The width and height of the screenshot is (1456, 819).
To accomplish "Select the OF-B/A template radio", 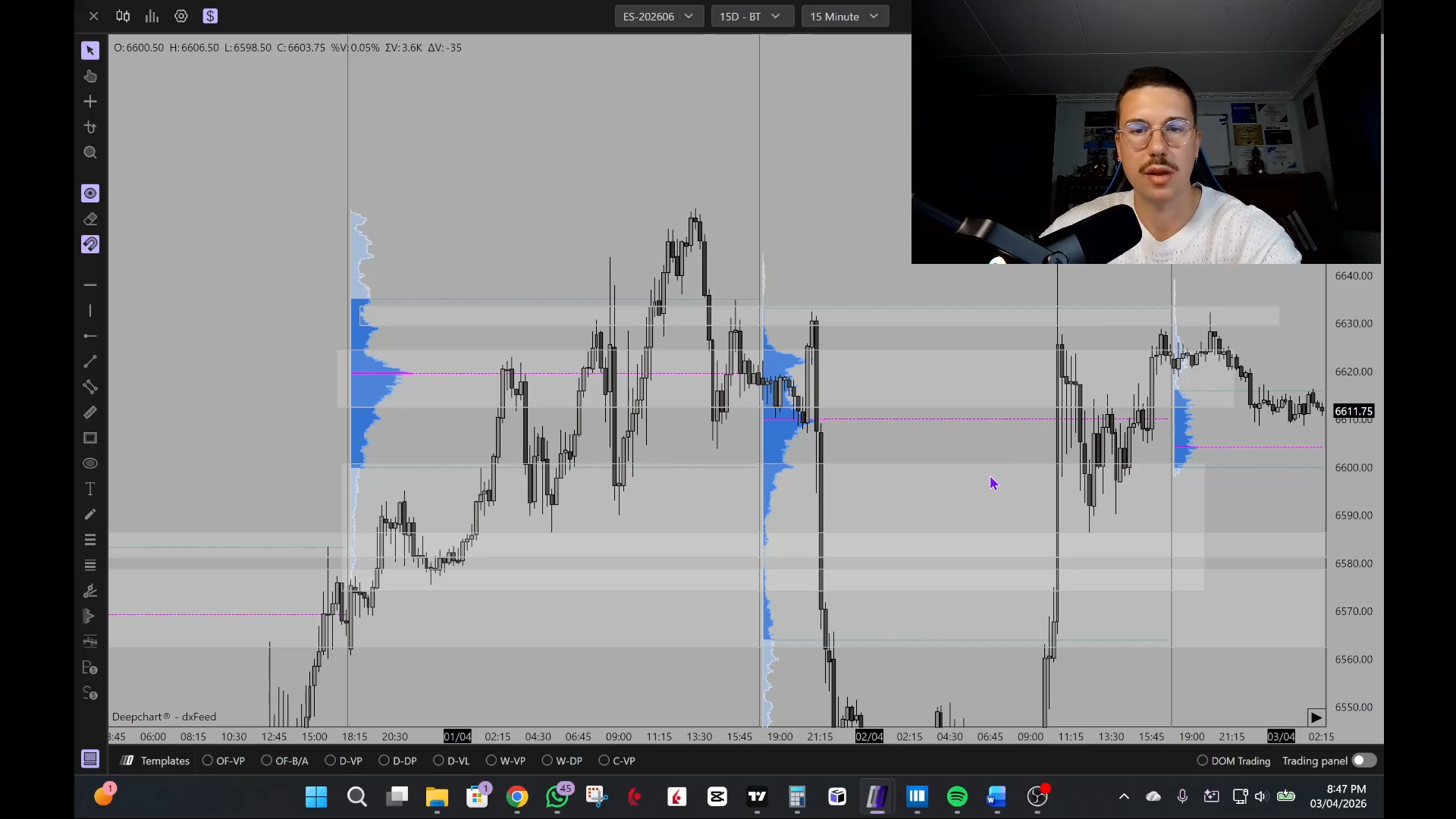I will tap(266, 761).
